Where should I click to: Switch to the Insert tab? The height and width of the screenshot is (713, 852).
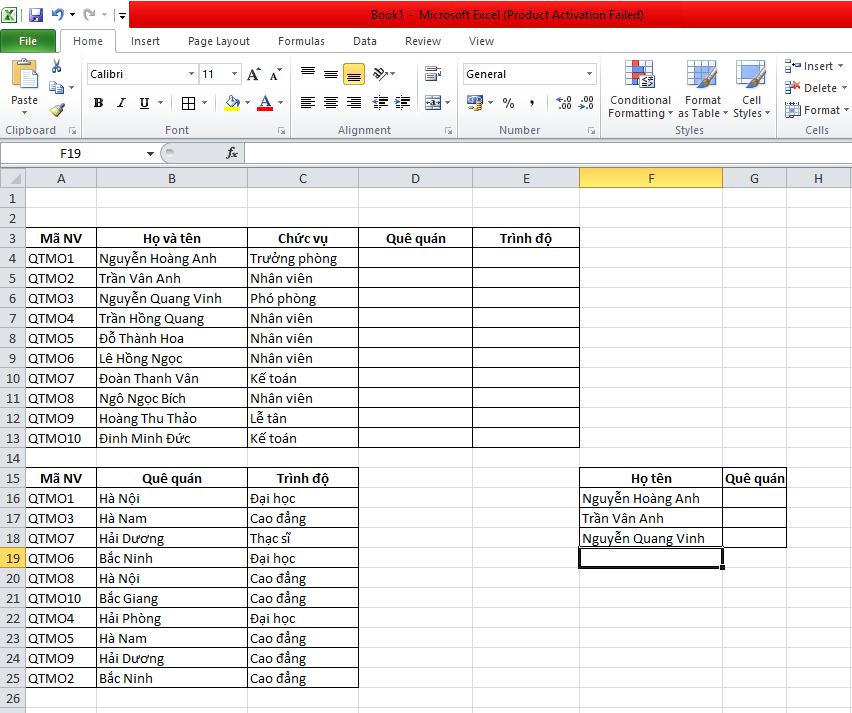coord(145,41)
